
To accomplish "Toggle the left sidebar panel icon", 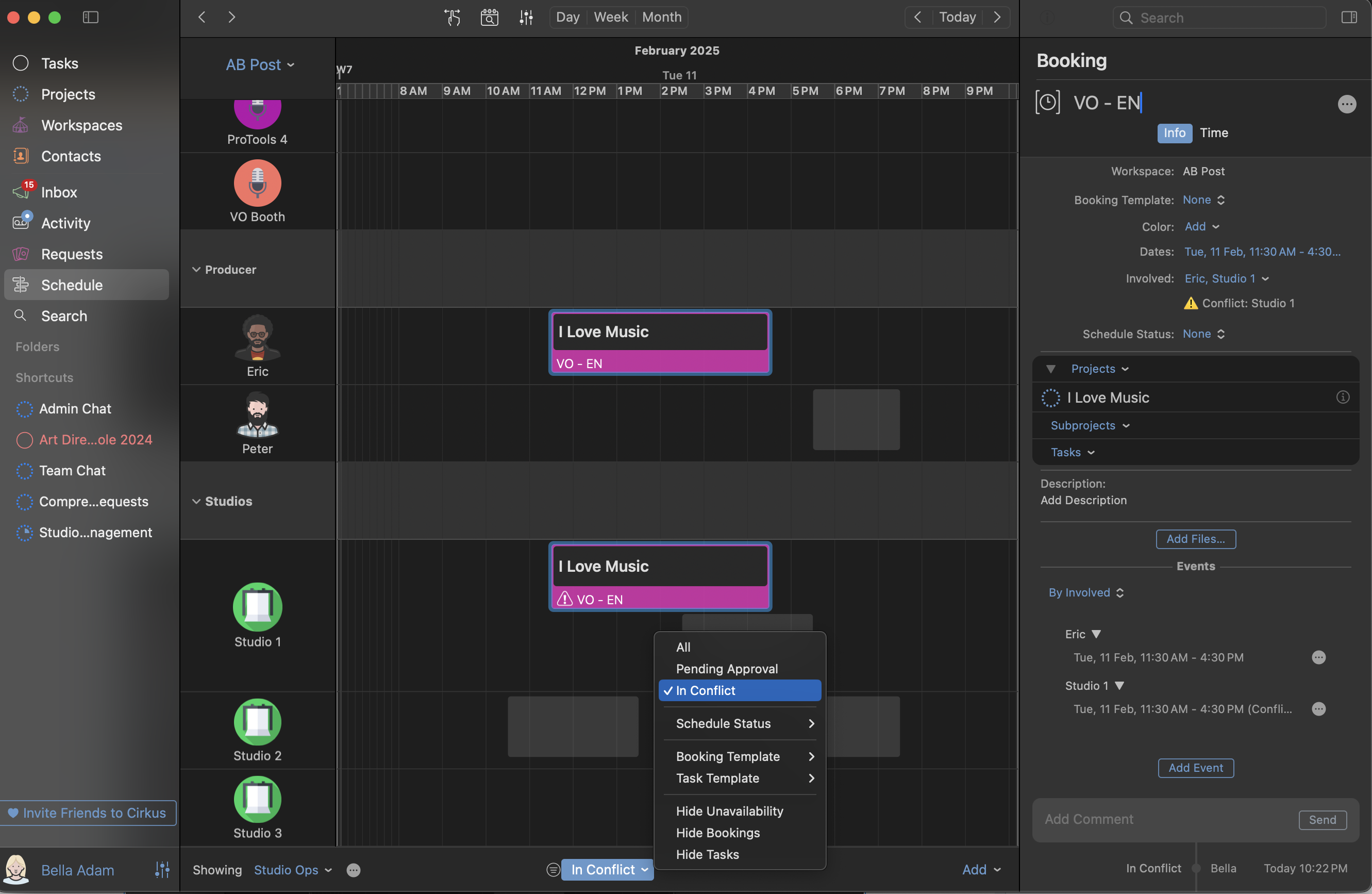I will click(91, 18).
